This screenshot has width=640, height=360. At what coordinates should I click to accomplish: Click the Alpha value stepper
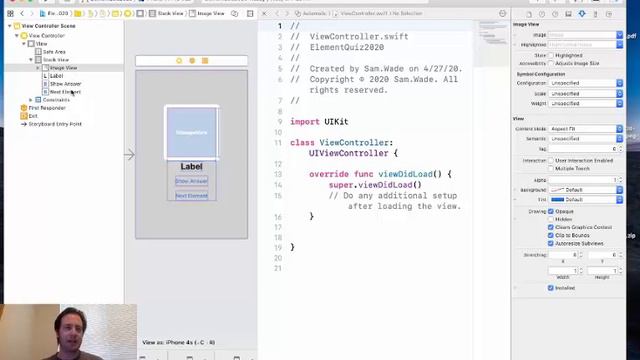click(x=620, y=180)
